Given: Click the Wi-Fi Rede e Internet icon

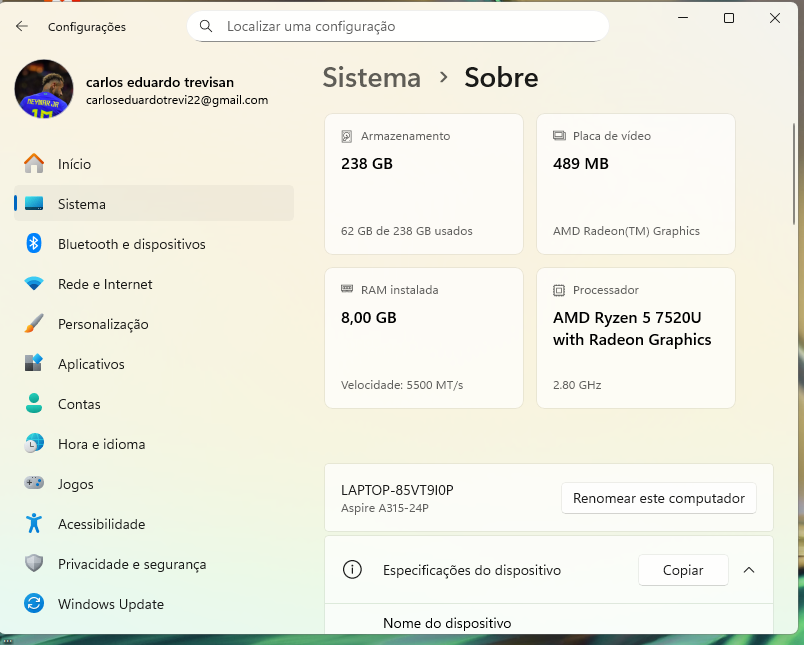Looking at the screenshot, I should tap(34, 284).
